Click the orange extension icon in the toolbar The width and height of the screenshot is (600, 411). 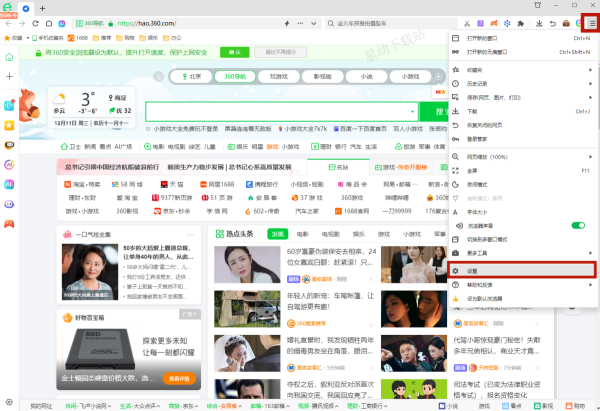pos(494,23)
